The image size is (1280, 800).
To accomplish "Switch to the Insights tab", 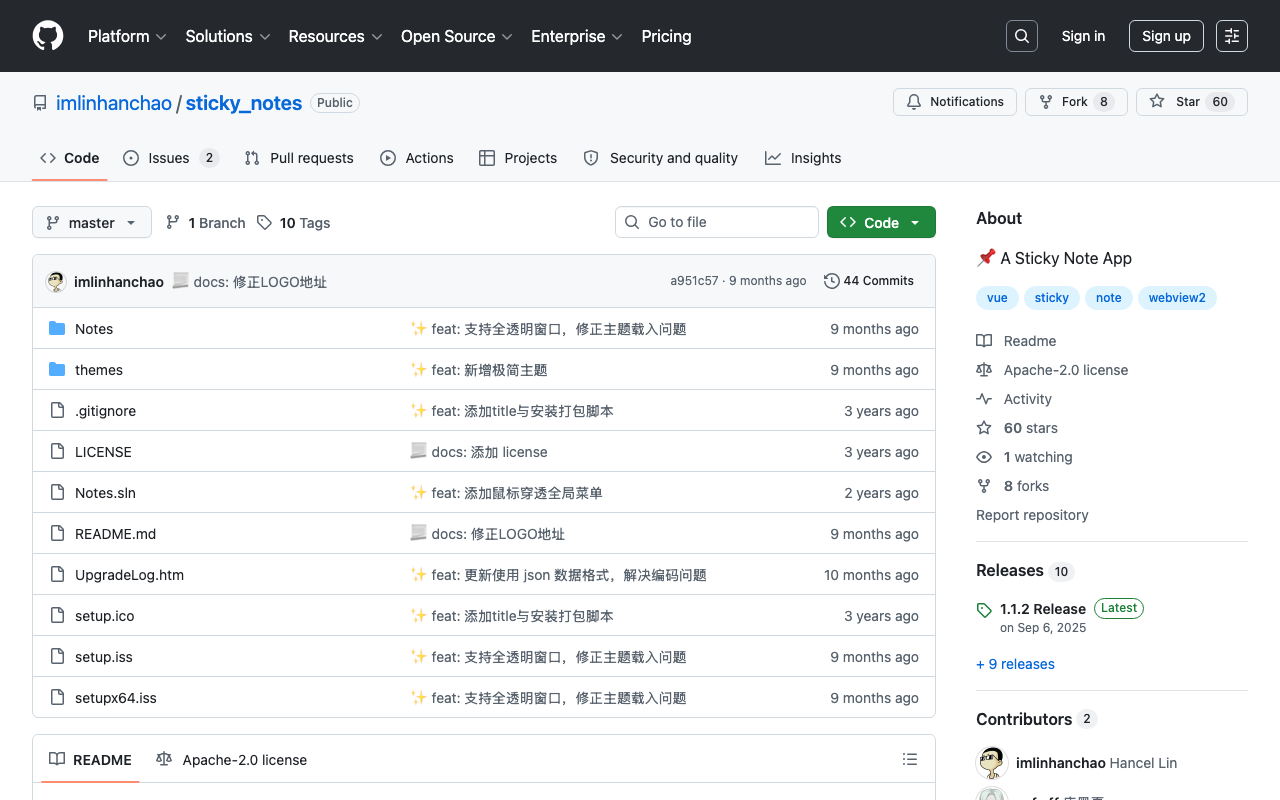I will 803,158.
